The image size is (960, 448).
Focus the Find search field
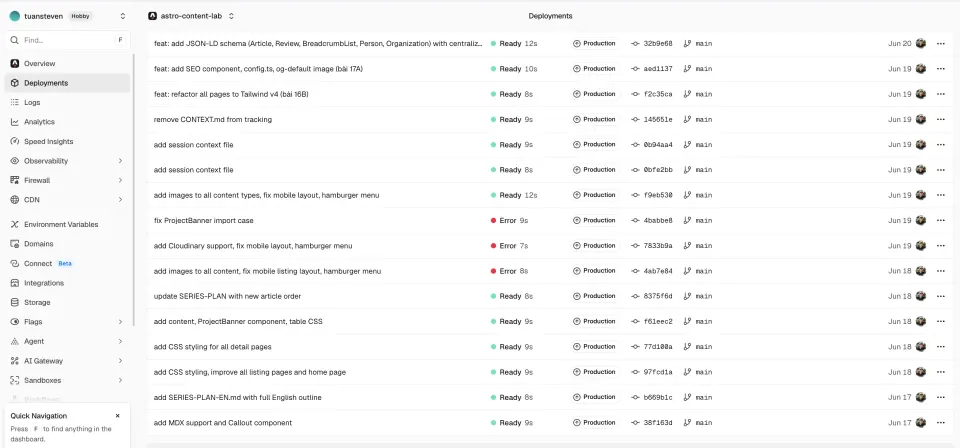pyautogui.click(x=67, y=40)
